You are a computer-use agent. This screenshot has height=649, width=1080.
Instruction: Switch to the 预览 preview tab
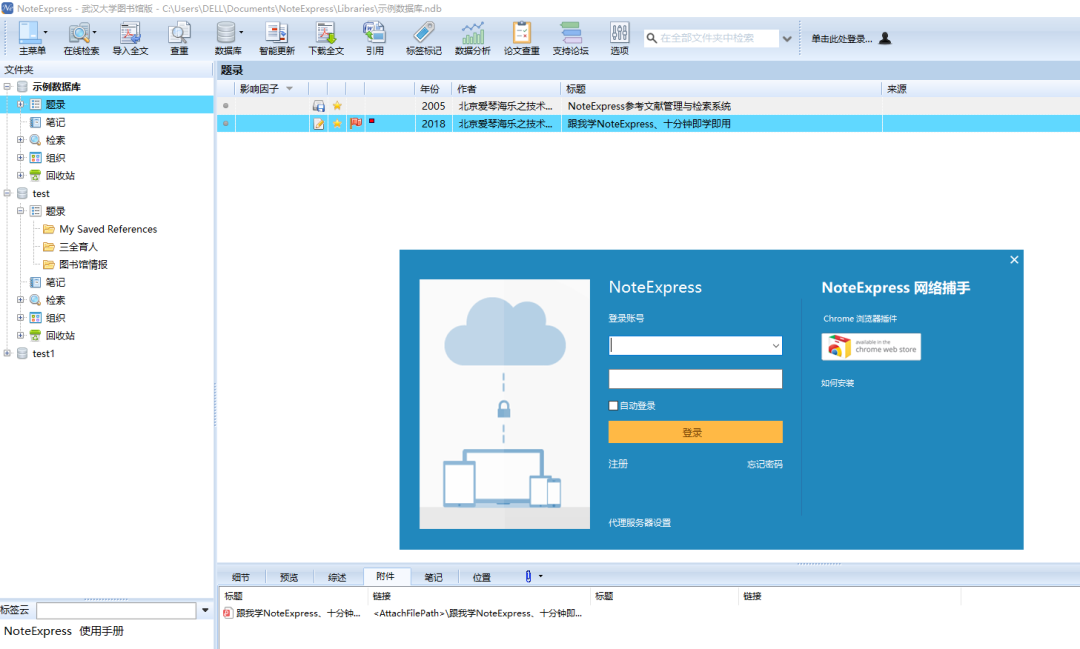click(x=289, y=577)
